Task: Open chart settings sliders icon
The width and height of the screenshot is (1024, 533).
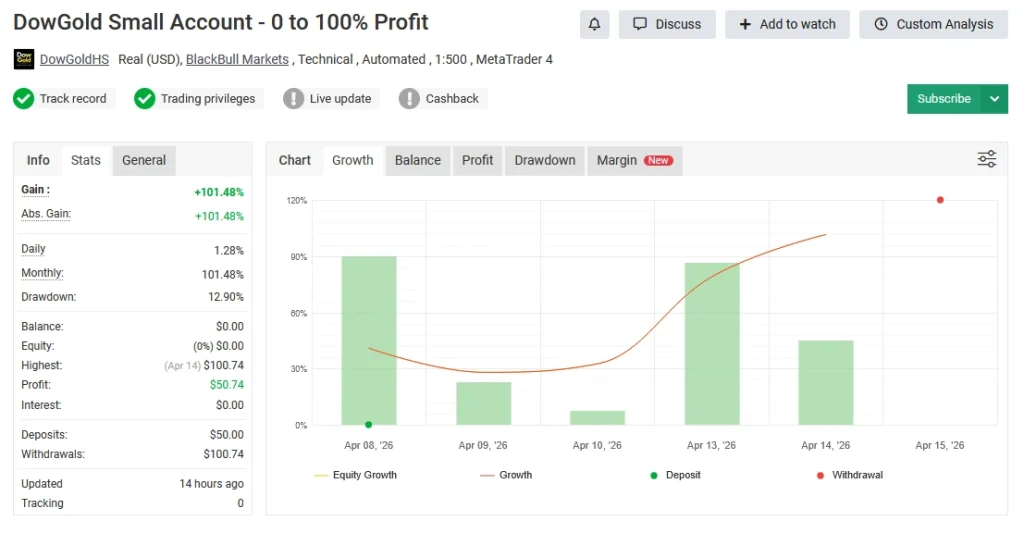Action: 986,159
